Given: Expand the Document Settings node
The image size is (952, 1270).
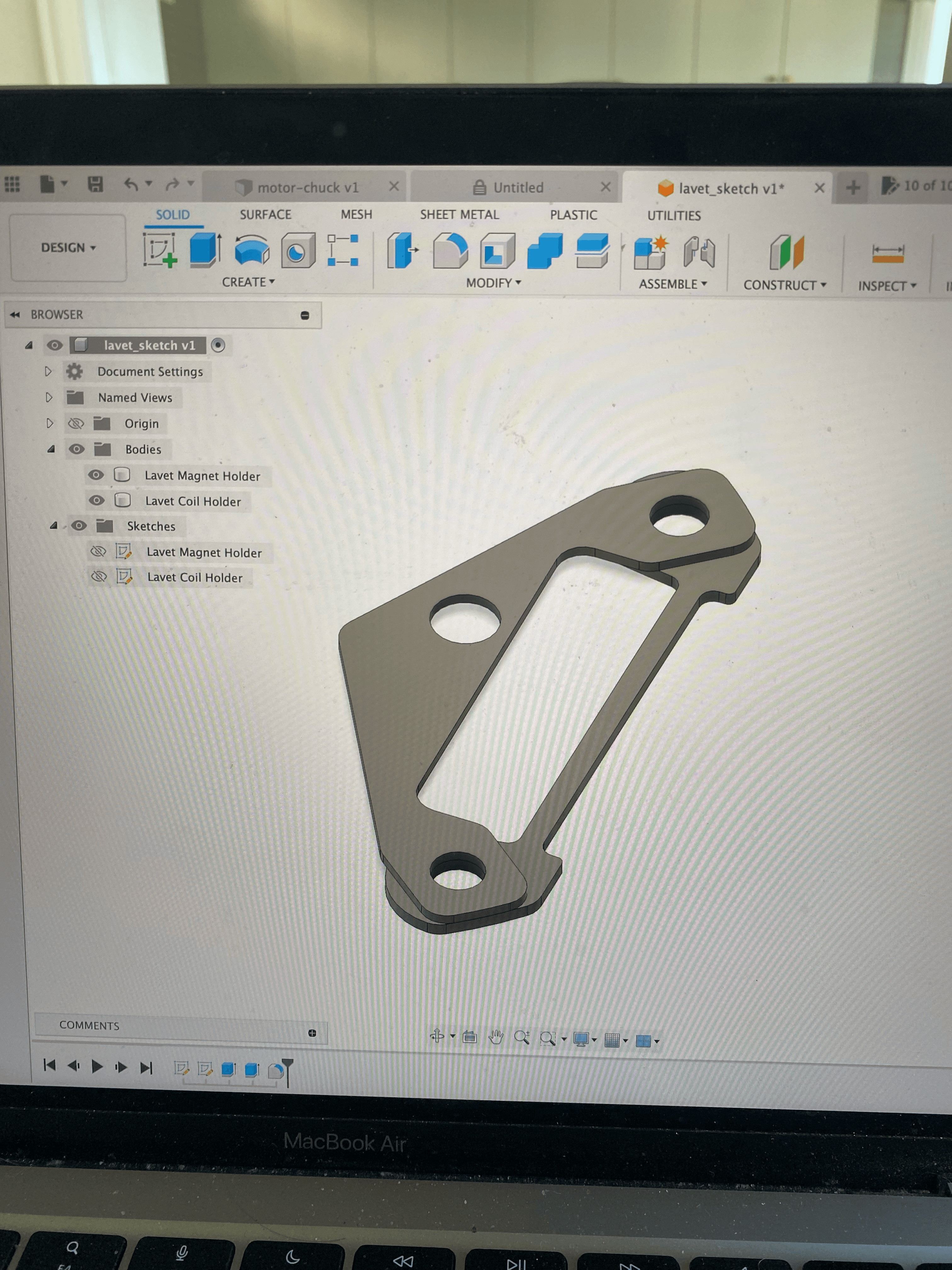Looking at the screenshot, I should tap(49, 371).
